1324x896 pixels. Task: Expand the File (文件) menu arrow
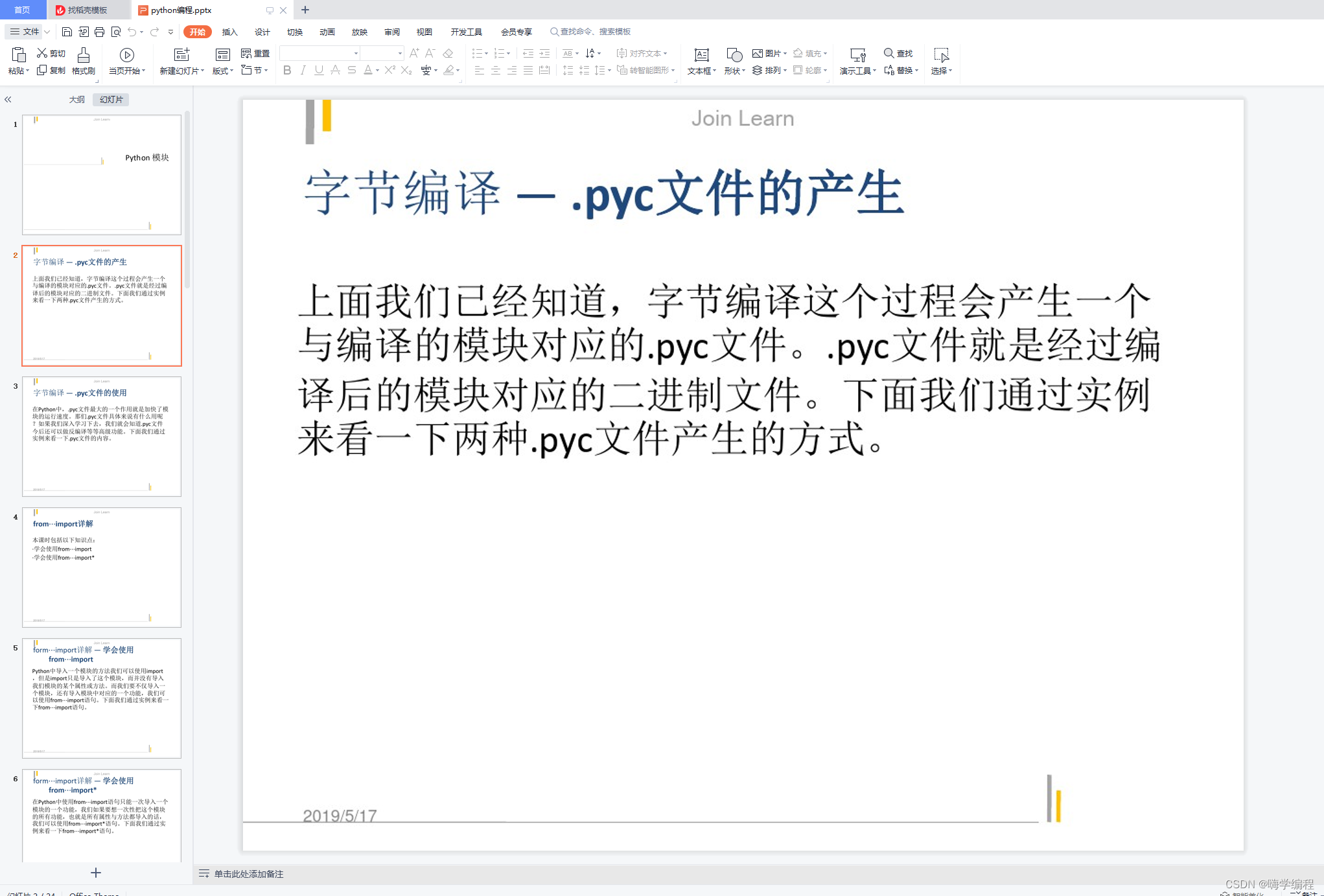click(x=47, y=32)
